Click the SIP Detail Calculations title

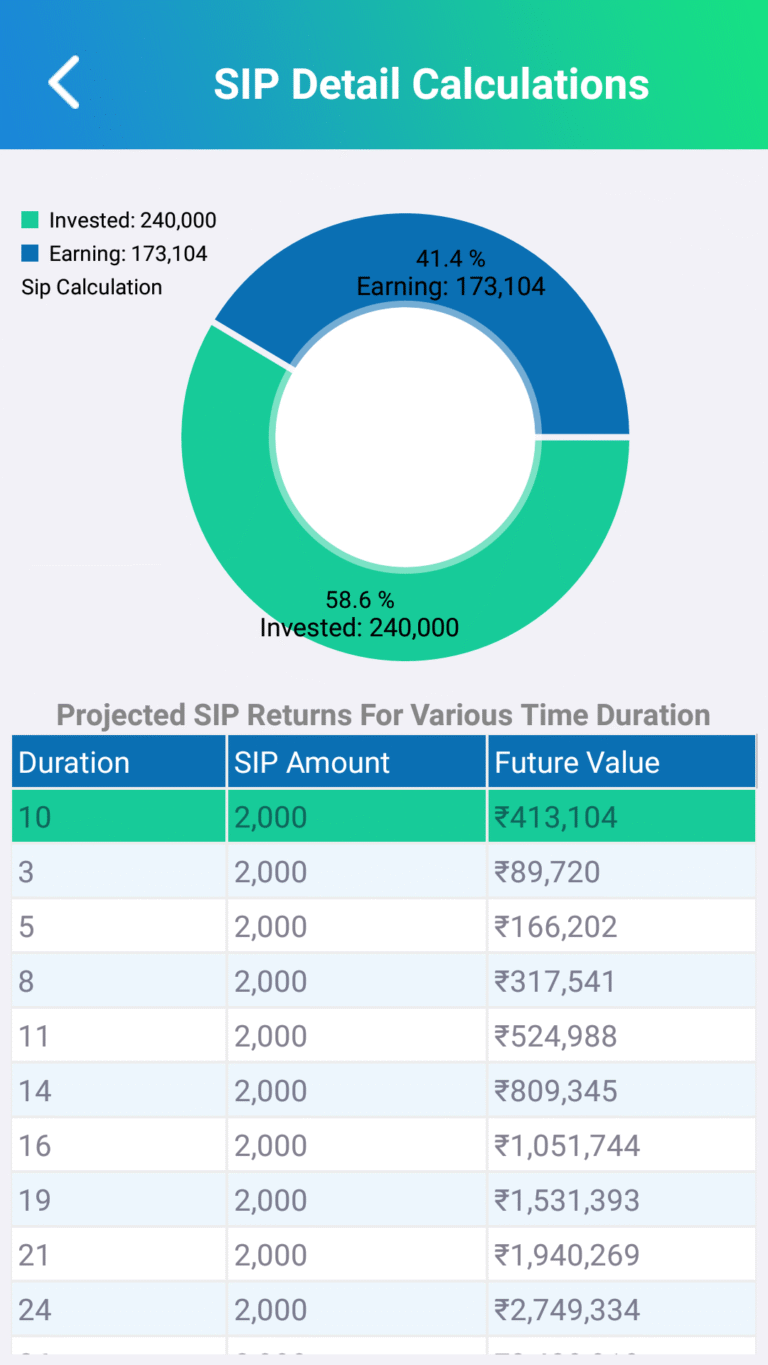431,84
